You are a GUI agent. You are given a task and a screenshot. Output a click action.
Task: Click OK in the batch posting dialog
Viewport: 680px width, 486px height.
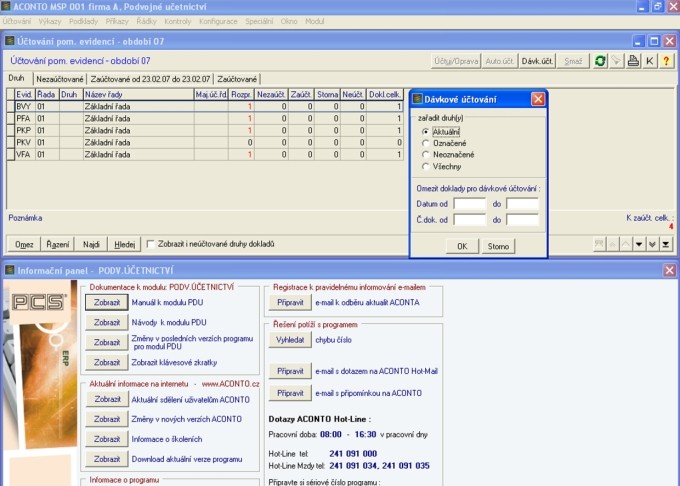(461, 245)
